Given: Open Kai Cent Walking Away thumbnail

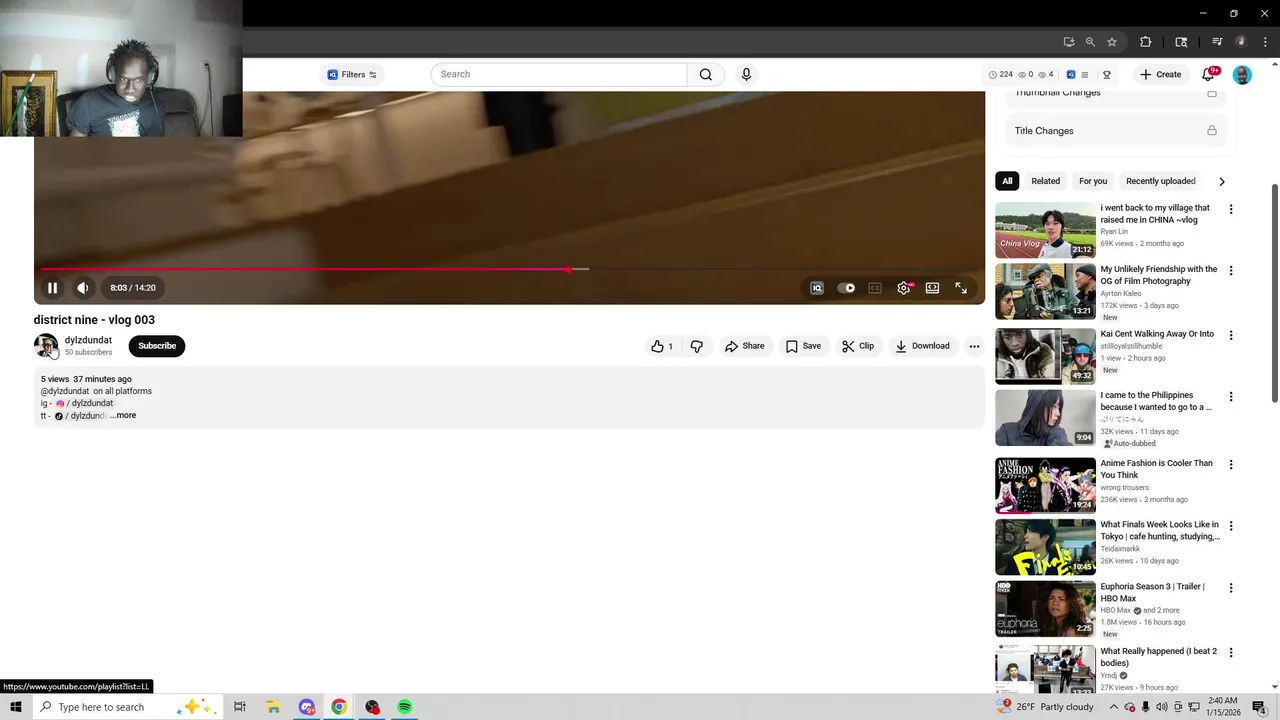Looking at the screenshot, I should pos(1045,356).
